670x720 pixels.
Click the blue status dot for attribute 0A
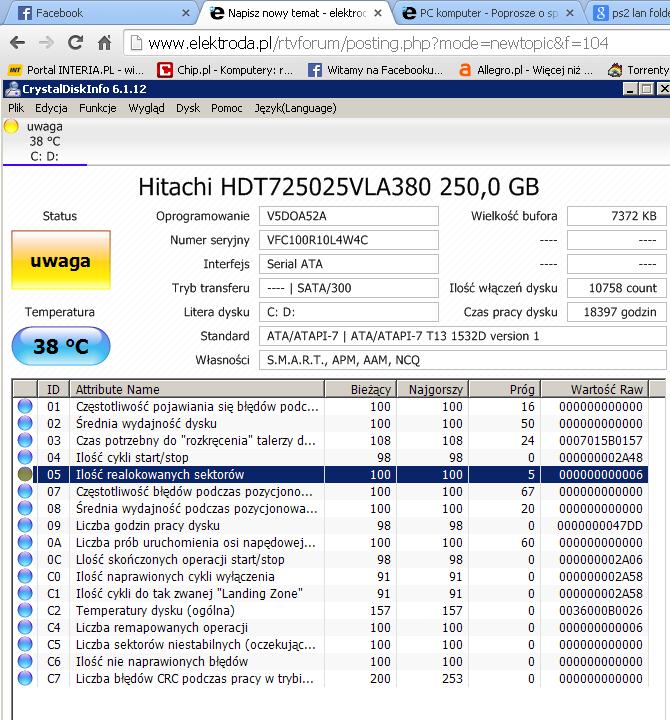[x=25, y=542]
